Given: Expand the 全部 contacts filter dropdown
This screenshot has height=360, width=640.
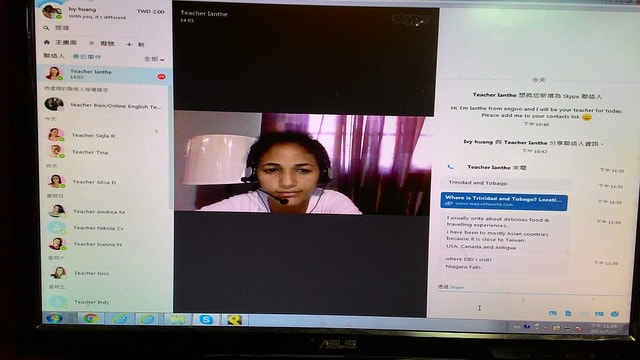Looking at the screenshot, I should coord(154,59).
